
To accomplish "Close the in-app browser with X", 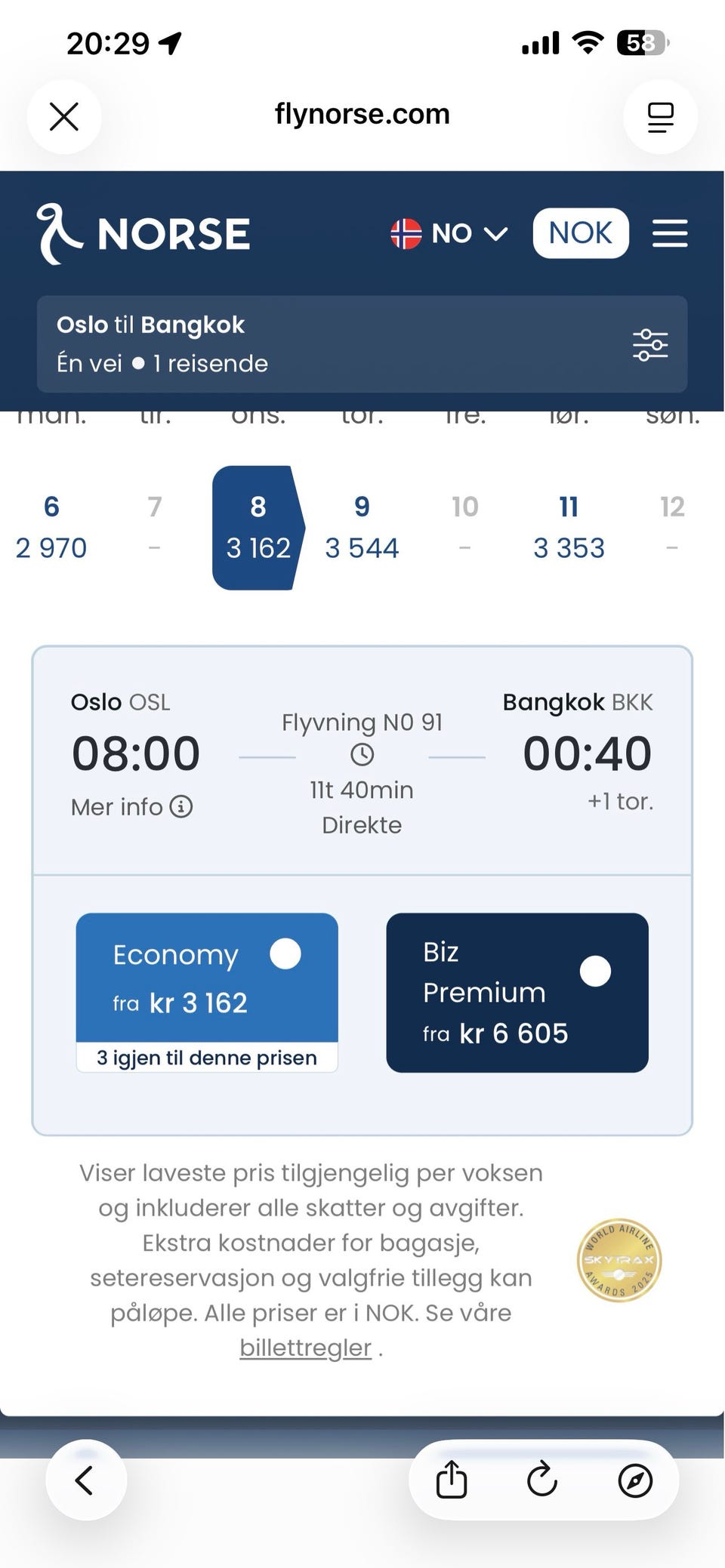I will pyautogui.click(x=64, y=117).
